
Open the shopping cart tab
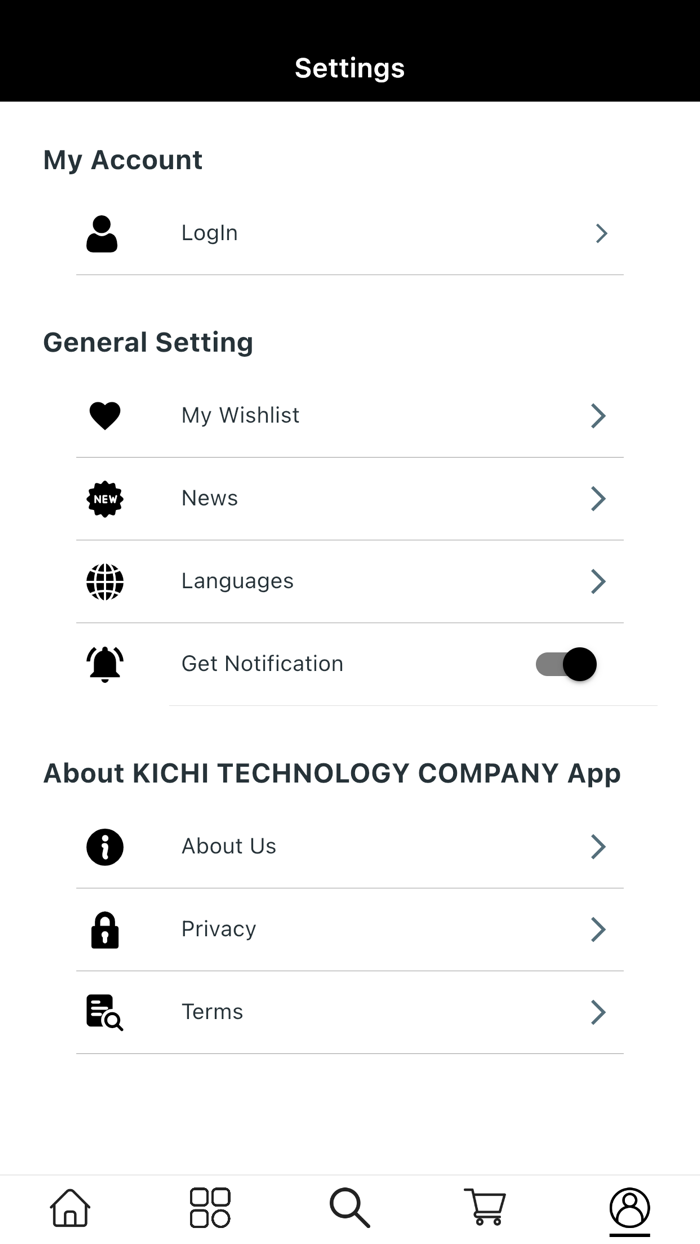[485, 1208]
